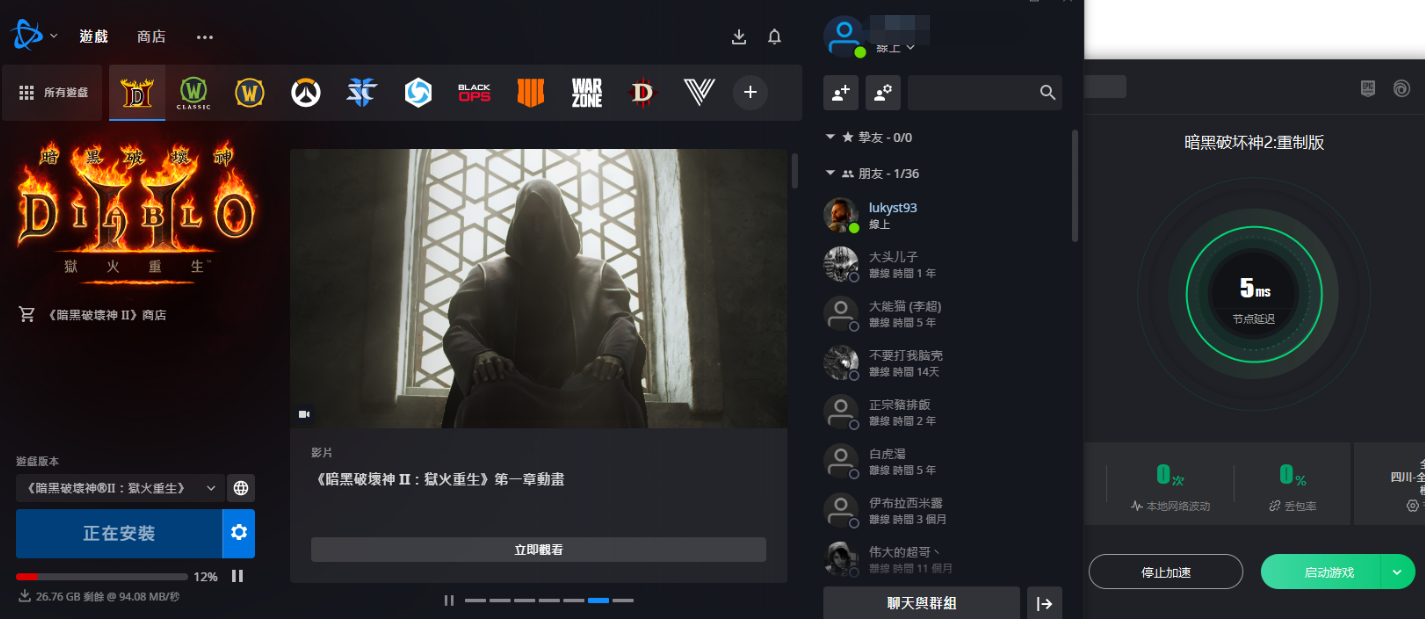
Task: Click Epic Games icon in accelerator window
Action: click(1368, 88)
